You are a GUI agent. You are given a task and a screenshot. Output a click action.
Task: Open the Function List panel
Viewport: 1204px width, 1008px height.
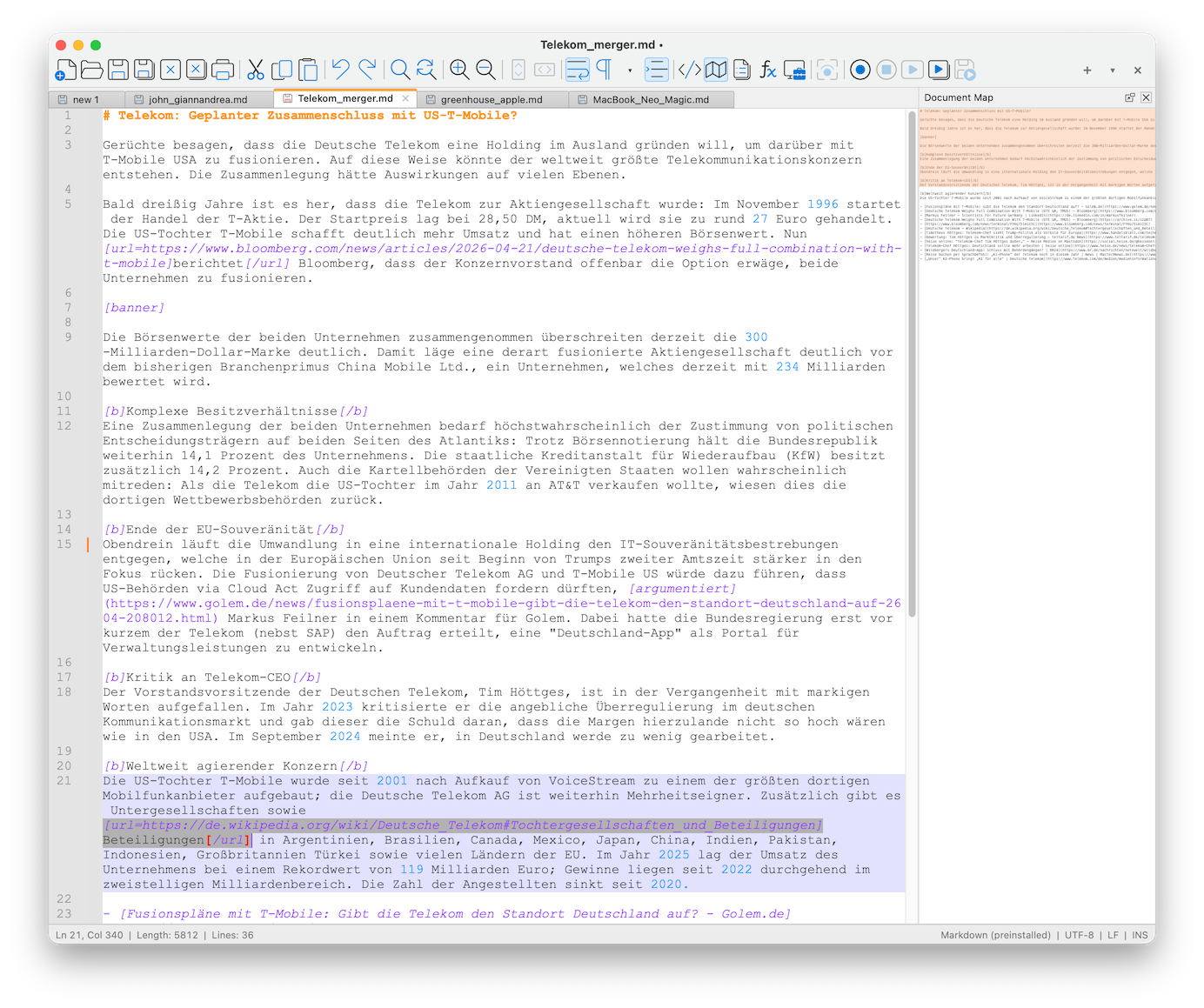click(x=767, y=70)
